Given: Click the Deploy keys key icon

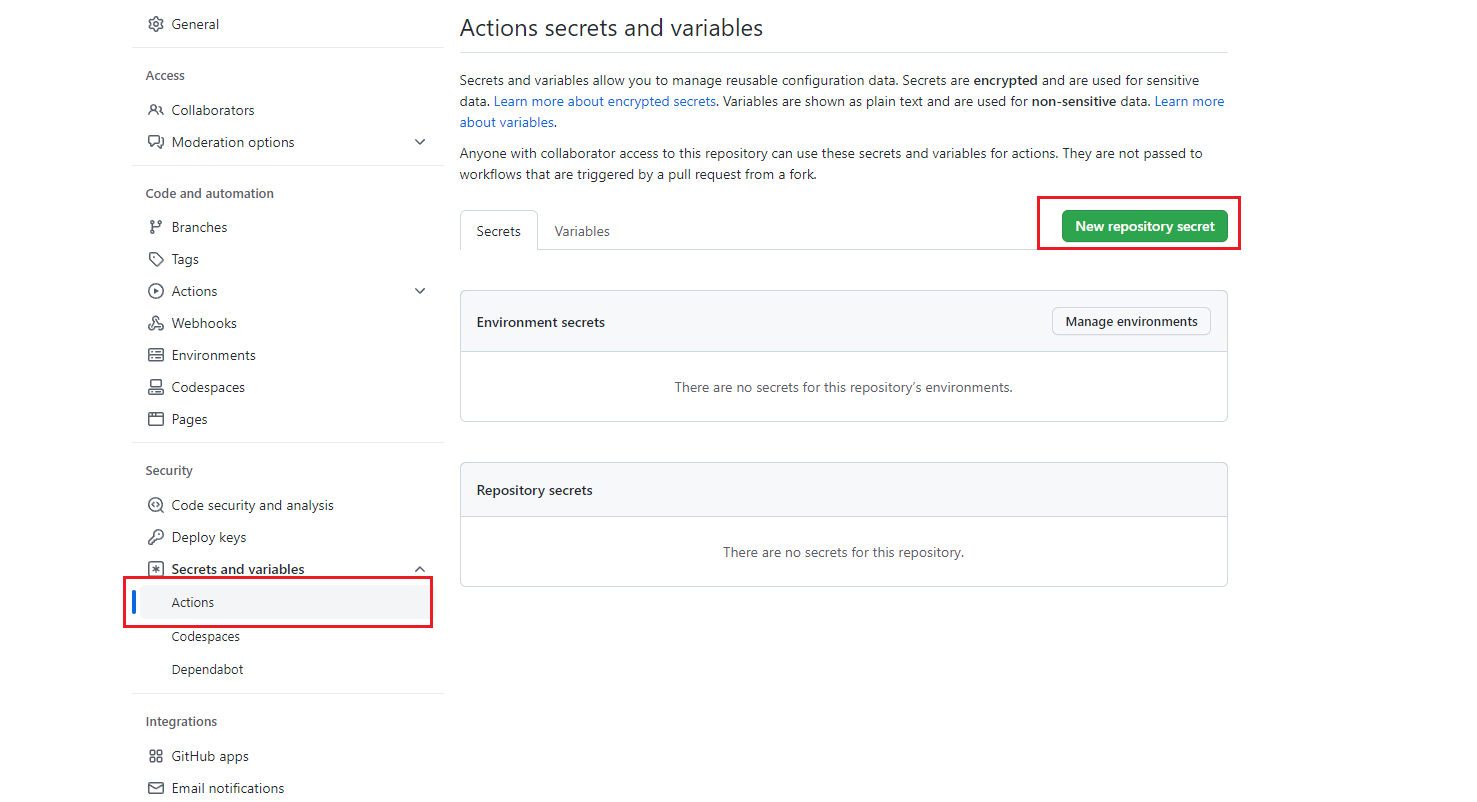Looking at the screenshot, I should click(156, 537).
